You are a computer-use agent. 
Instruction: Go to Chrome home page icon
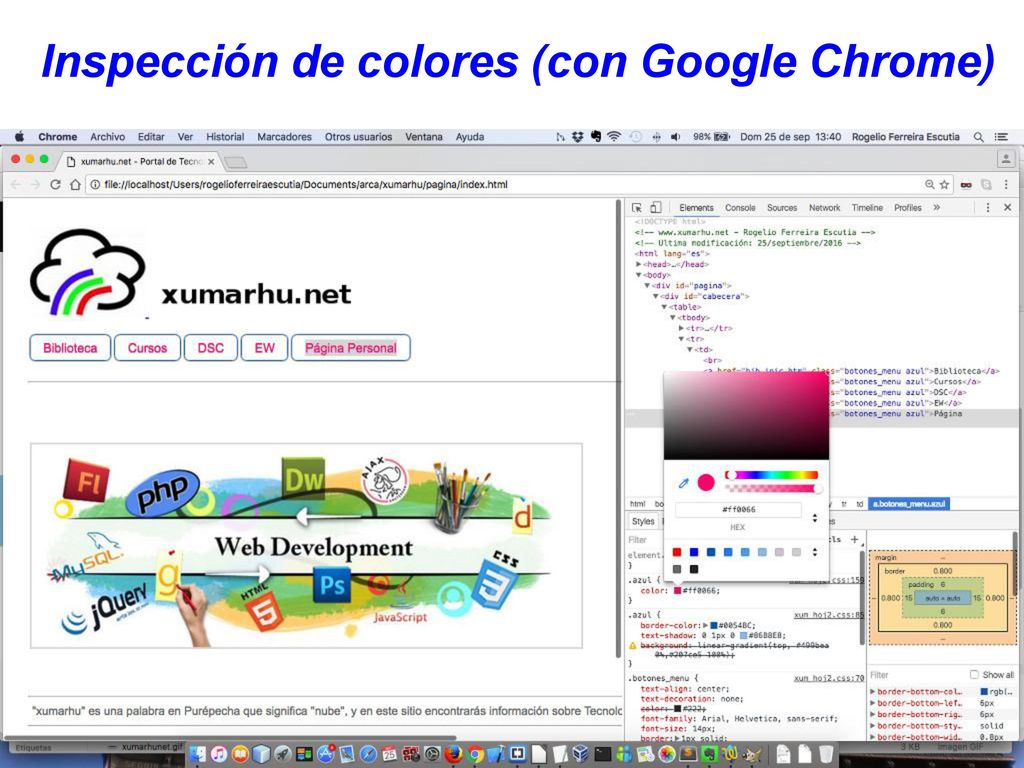[75, 185]
